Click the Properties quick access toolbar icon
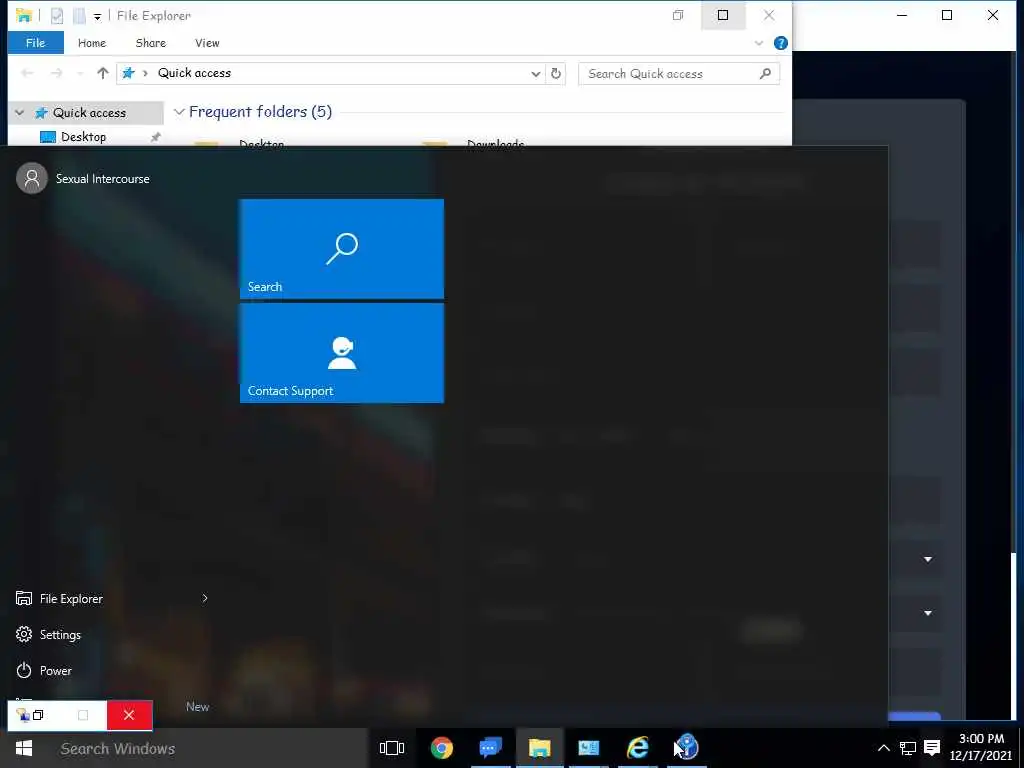Image resolution: width=1024 pixels, height=768 pixels. tap(57, 16)
